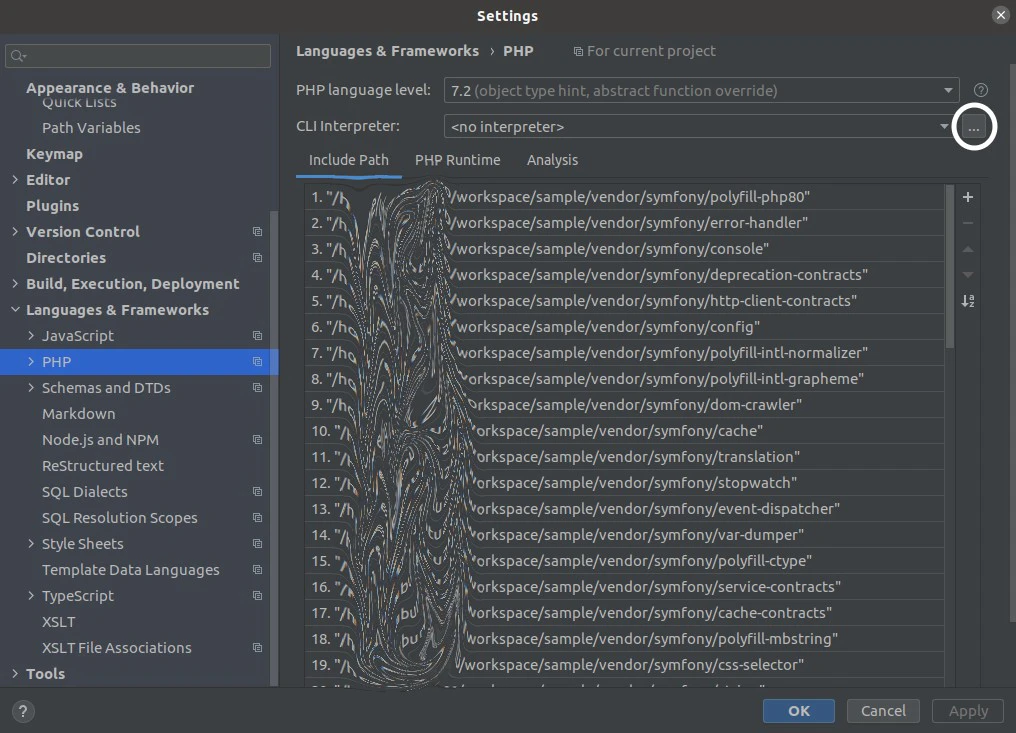Expand the Editor settings section
The image size is (1016, 733).
15,180
